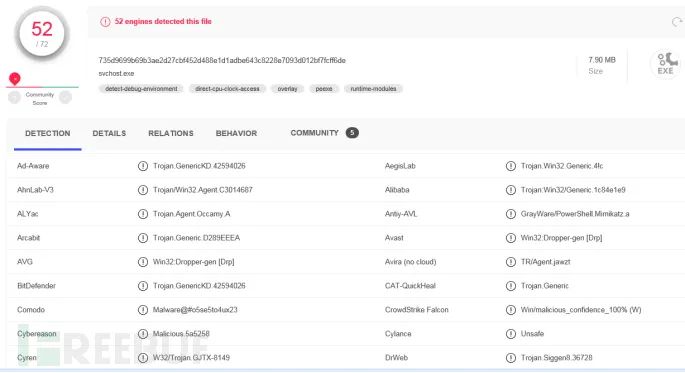Click the direct-cpu-clock-access tag
Screen dimensions: 685x373
[227, 89]
